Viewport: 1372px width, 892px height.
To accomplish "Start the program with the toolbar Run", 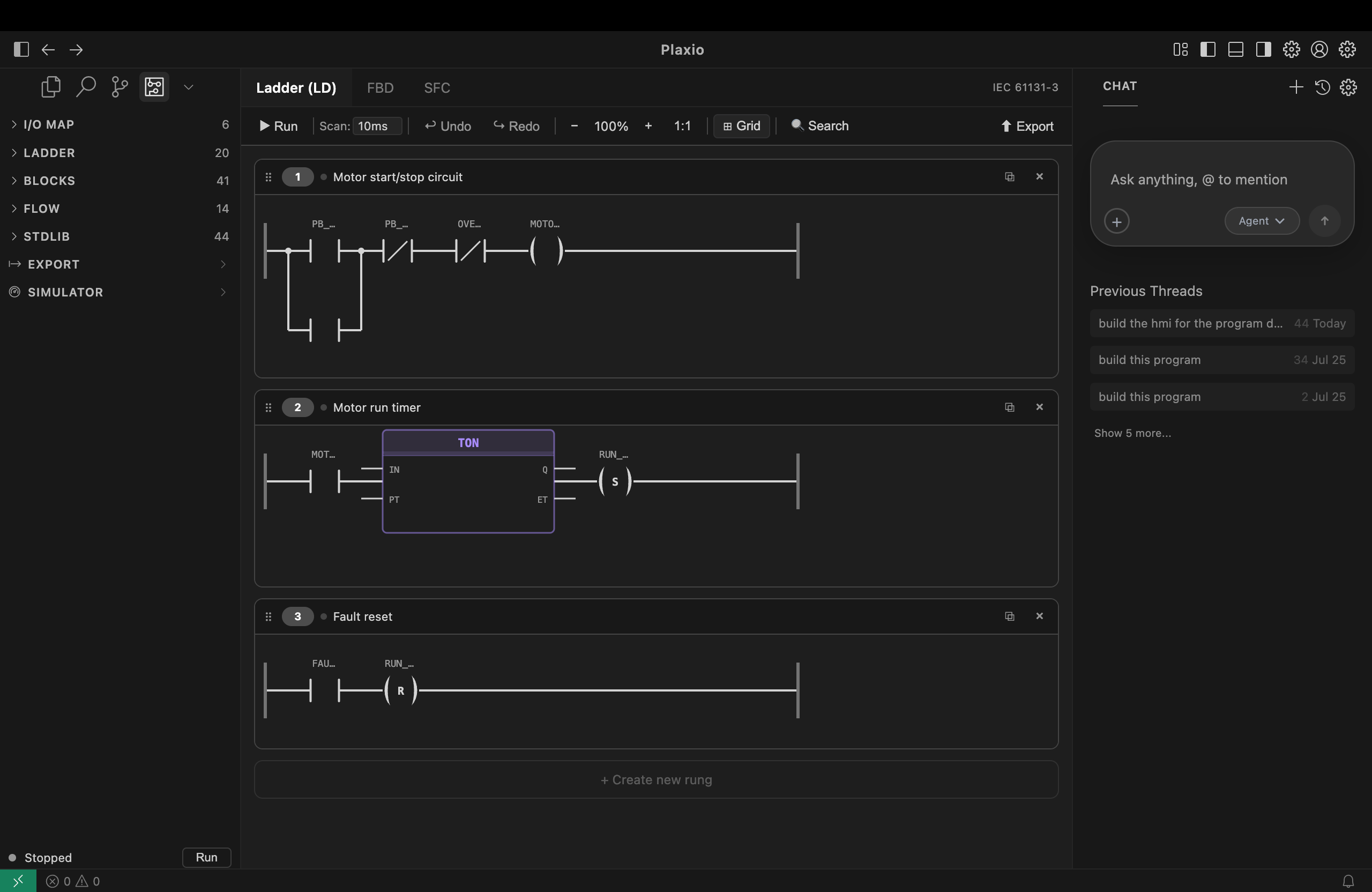I will pyautogui.click(x=279, y=127).
